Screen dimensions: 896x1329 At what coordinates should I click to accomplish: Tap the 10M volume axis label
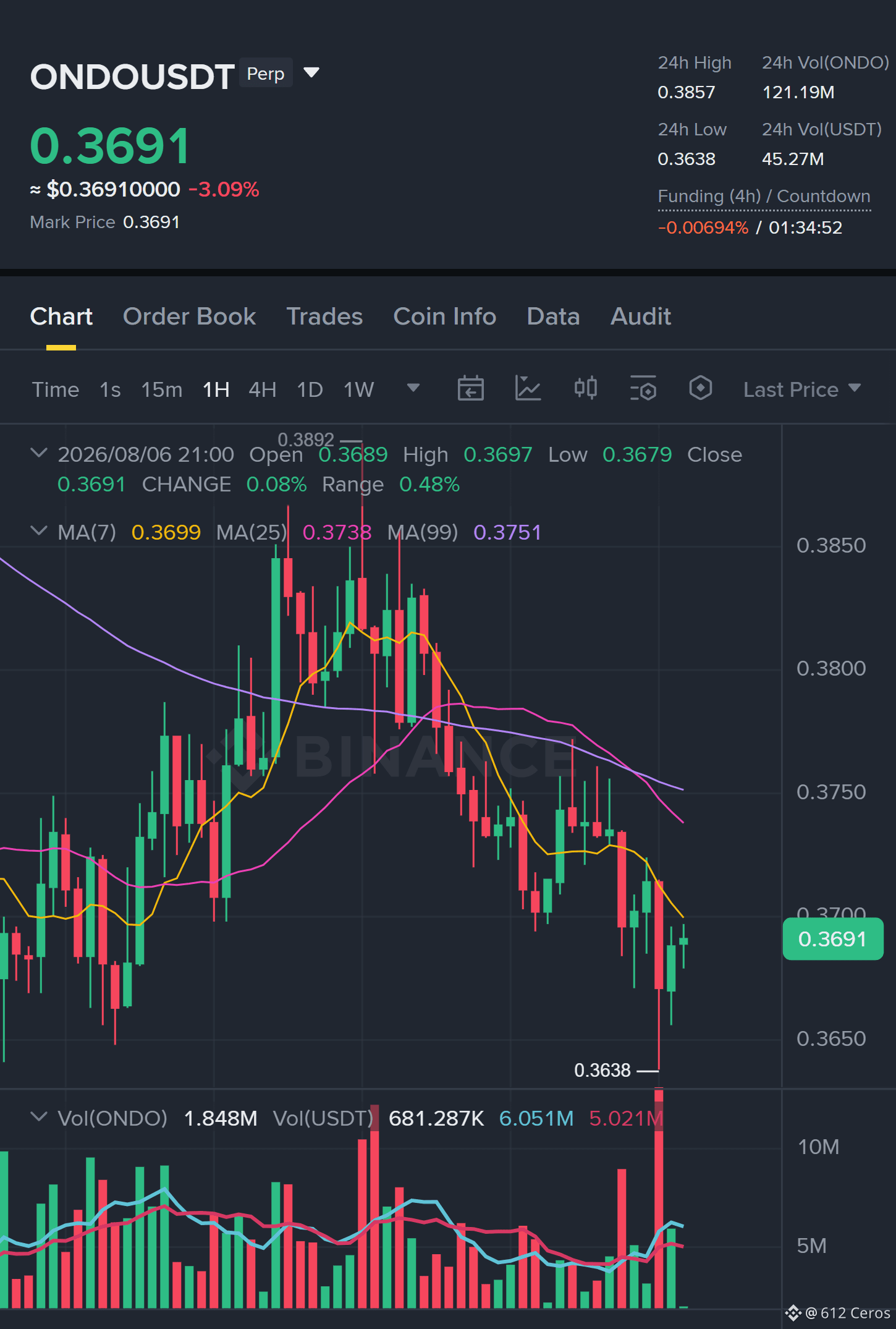[x=819, y=1147]
